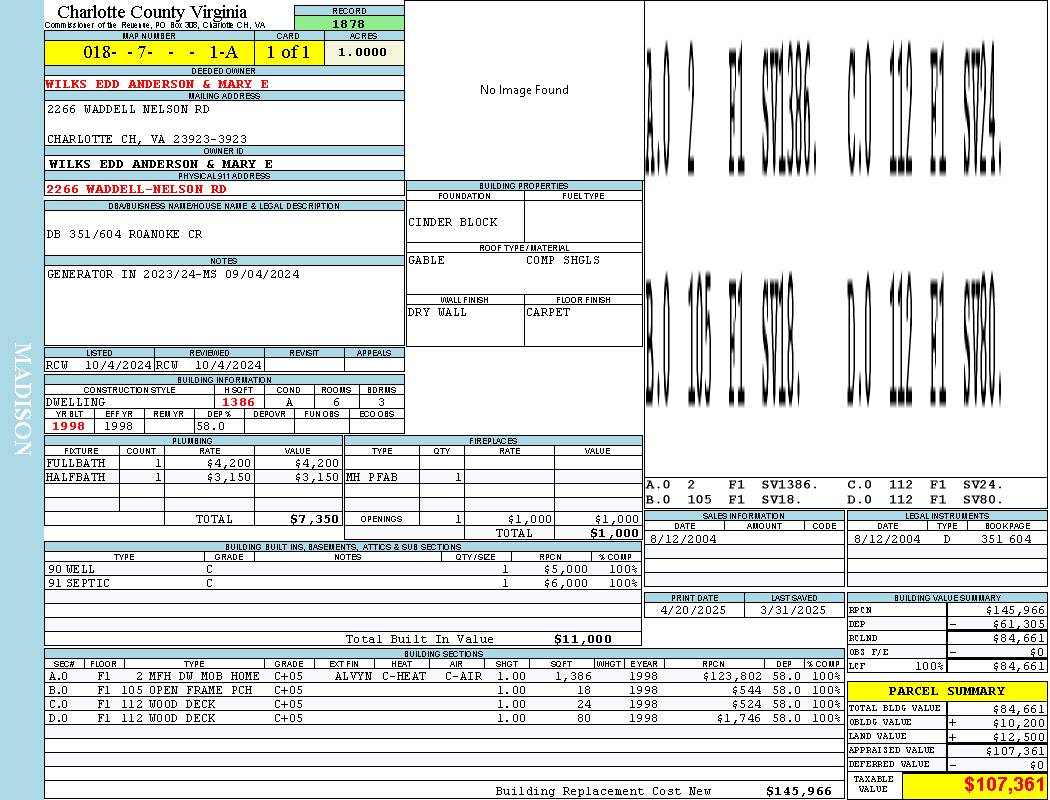Click the DEP value $61,305 in summary
The width and height of the screenshot is (1050, 800).
pyautogui.click(x=1019, y=625)
